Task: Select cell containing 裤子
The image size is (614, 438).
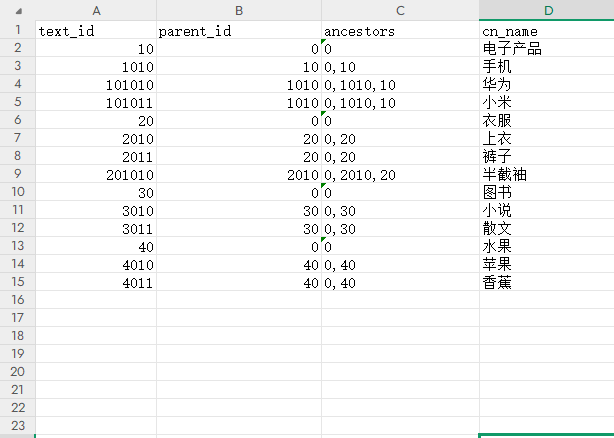Action: point(547,156)
